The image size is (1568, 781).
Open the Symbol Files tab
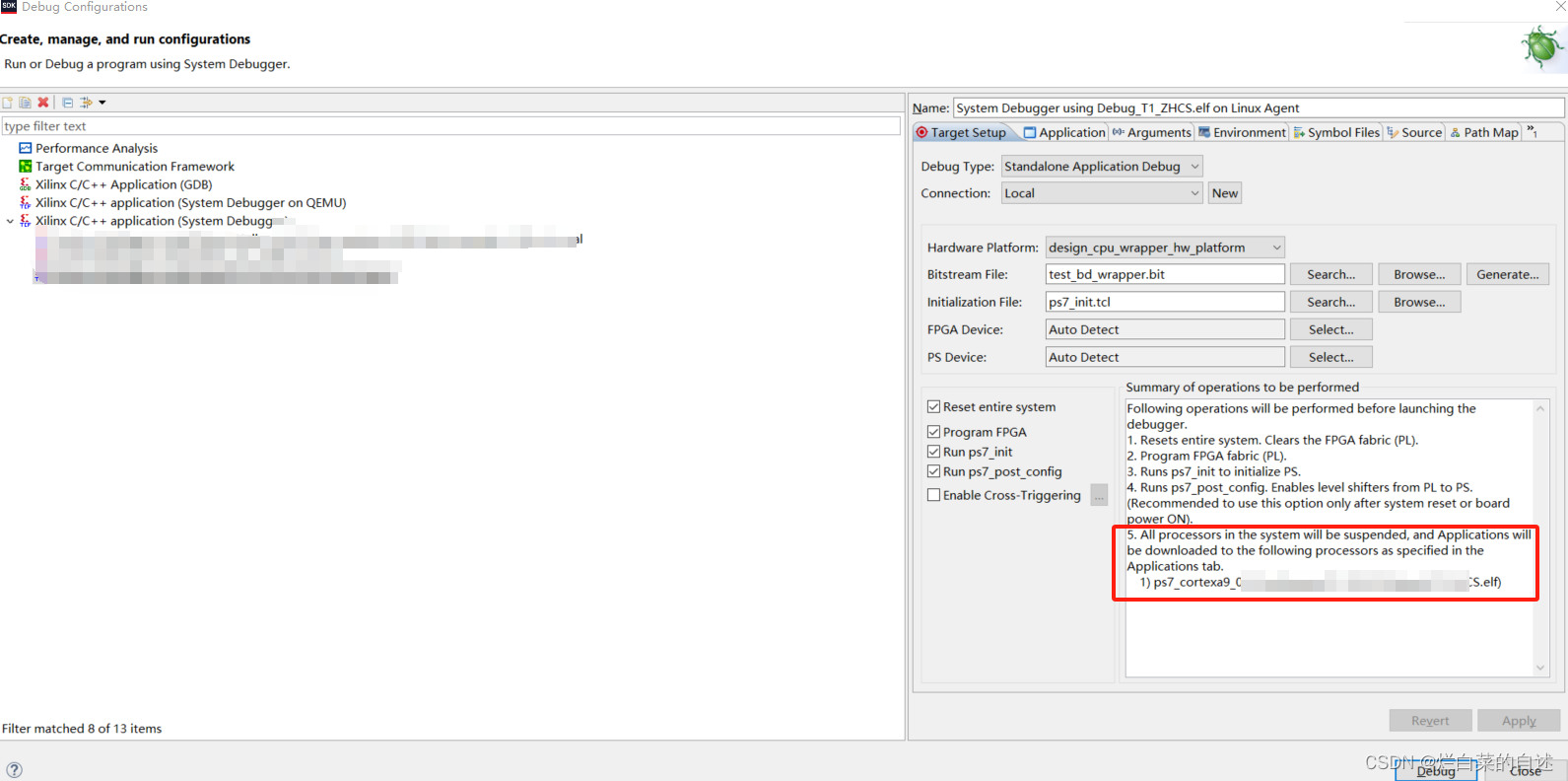pyautogui.click(x=1336, y=132)
